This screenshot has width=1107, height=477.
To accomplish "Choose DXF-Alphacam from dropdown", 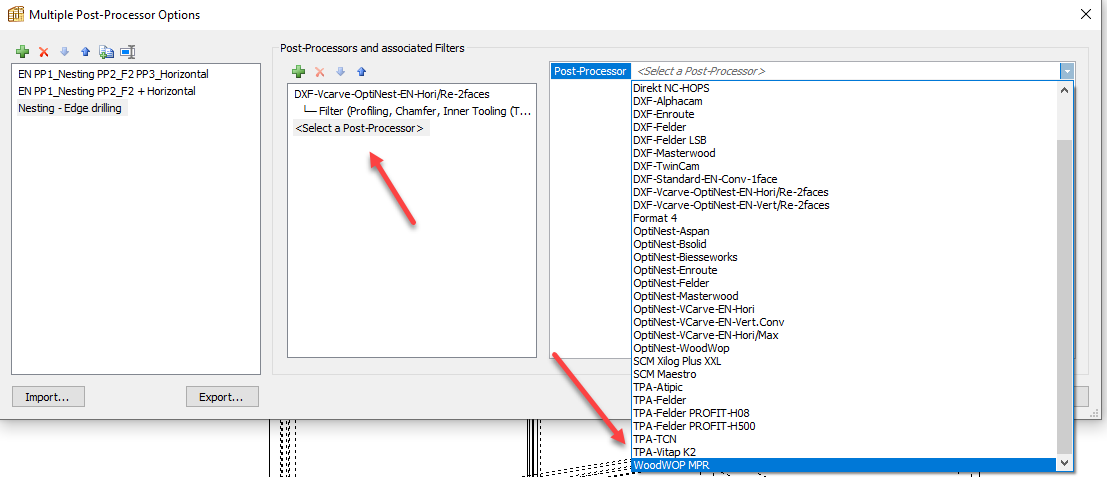I will (844, 101).
